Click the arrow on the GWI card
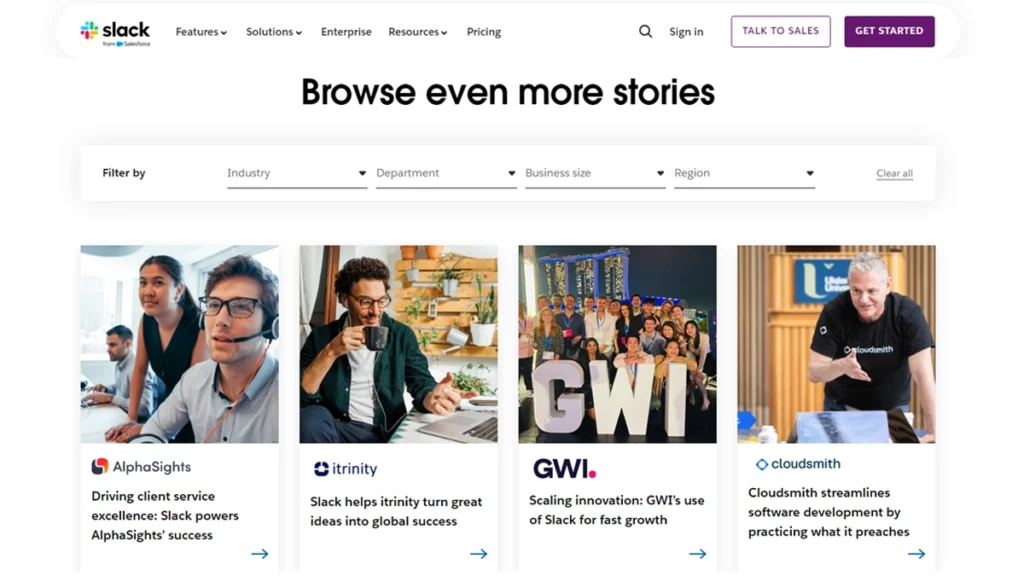 tap(697, 554)
